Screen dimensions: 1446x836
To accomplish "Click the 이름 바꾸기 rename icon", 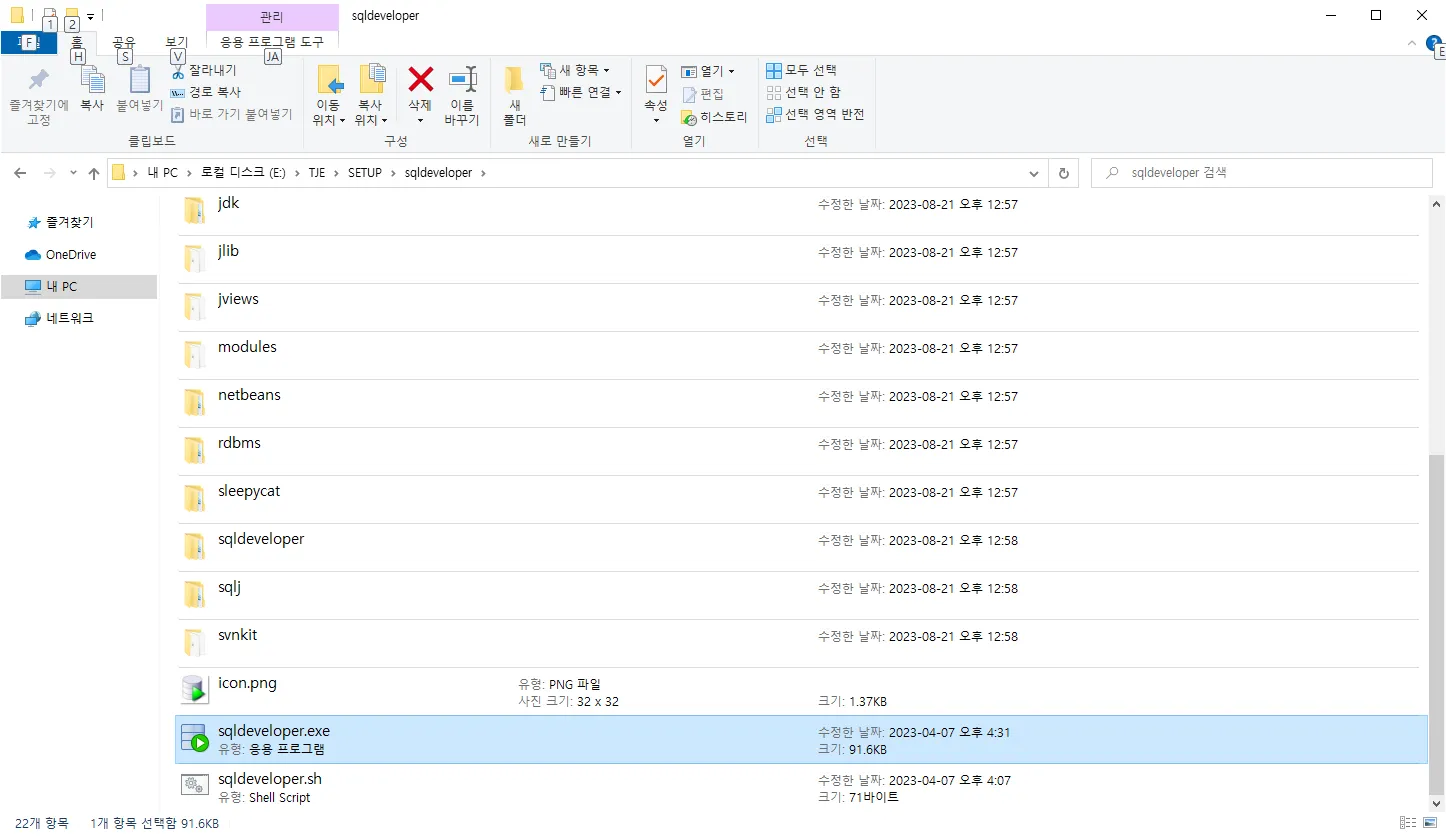I will [x=462, y=95].
